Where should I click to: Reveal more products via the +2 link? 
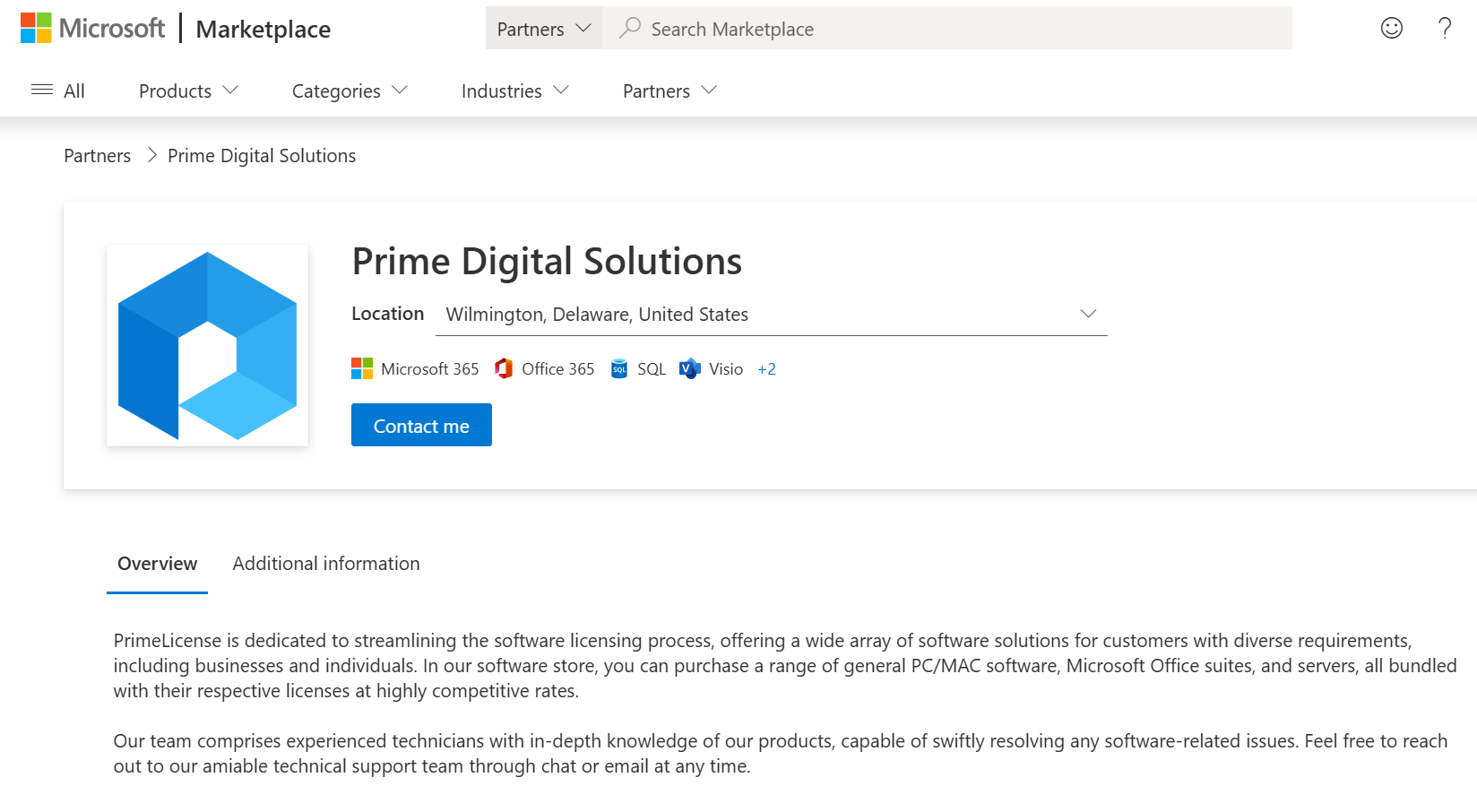(x=766, y=368)
